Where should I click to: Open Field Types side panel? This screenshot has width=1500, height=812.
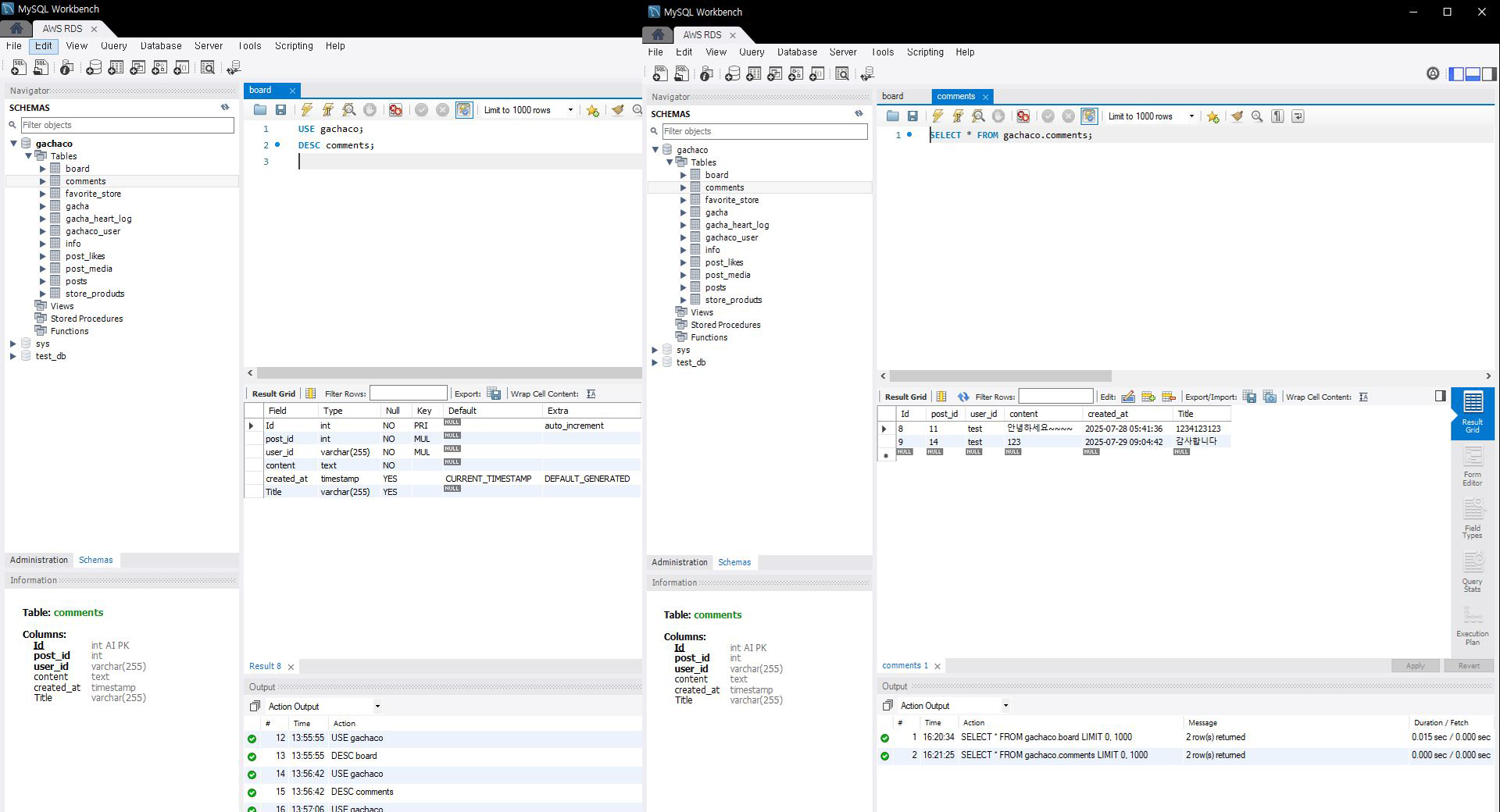pyautogui.click(x=1473, y=518)
